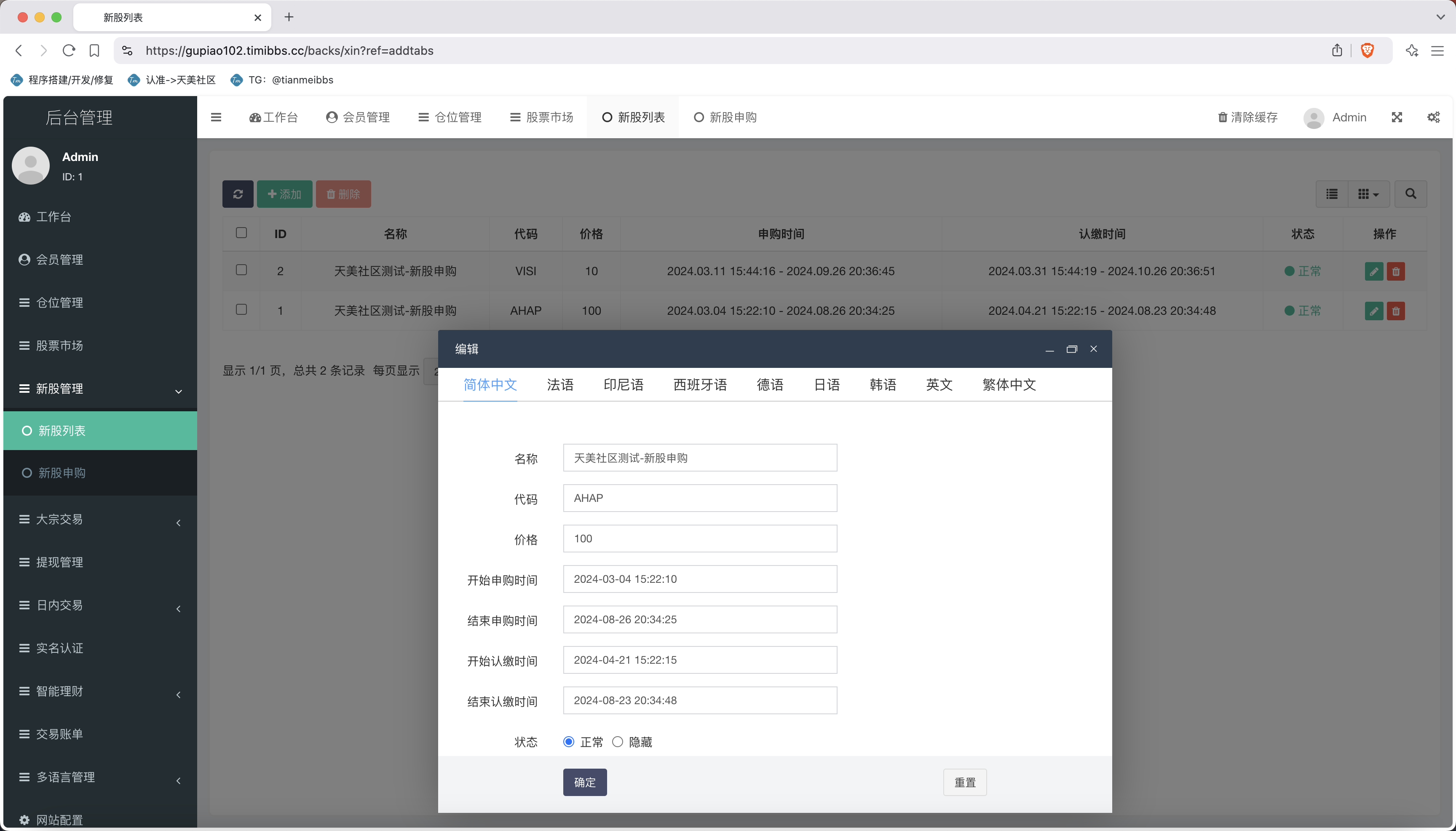This screenshot has width=1456, height=831.
Task: Open a new browser tab
Action: (x=289, y=17)
